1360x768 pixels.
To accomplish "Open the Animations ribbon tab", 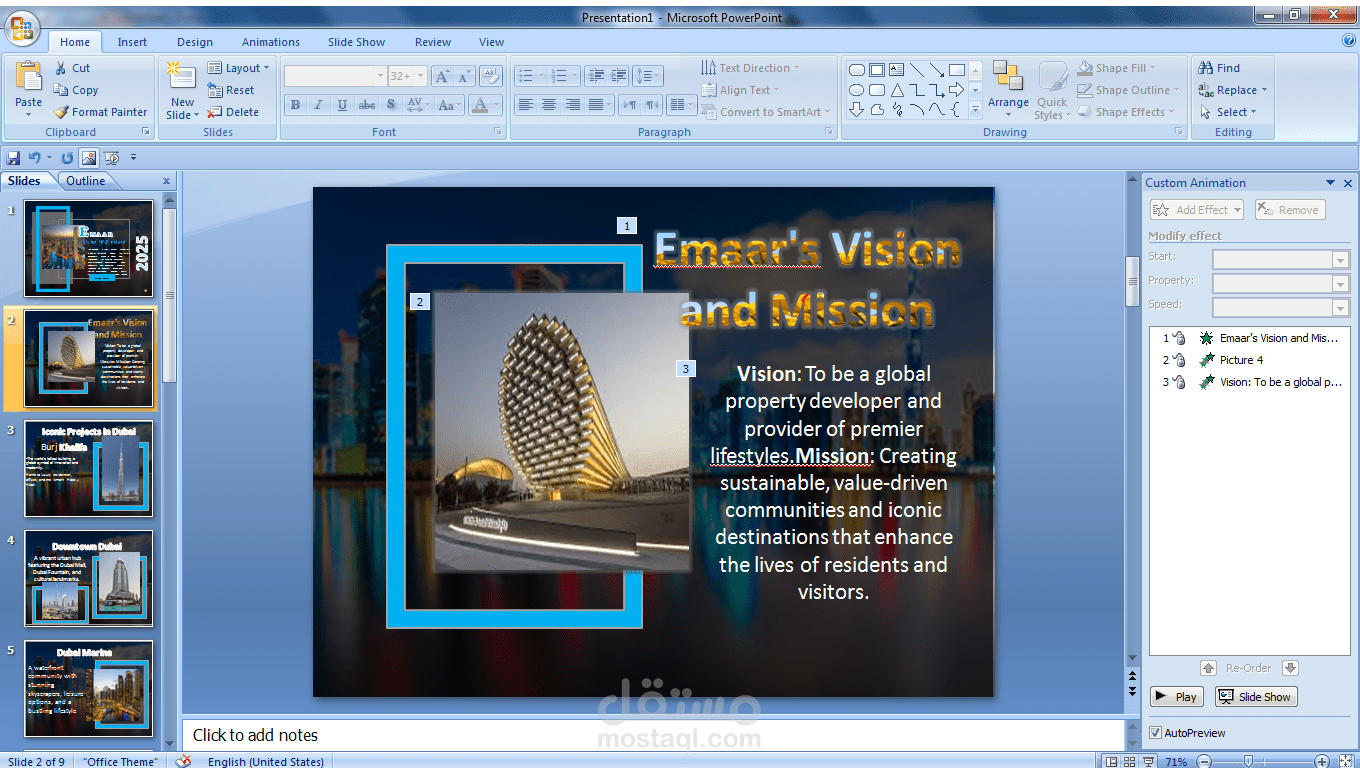I will [x=271, y=42].
